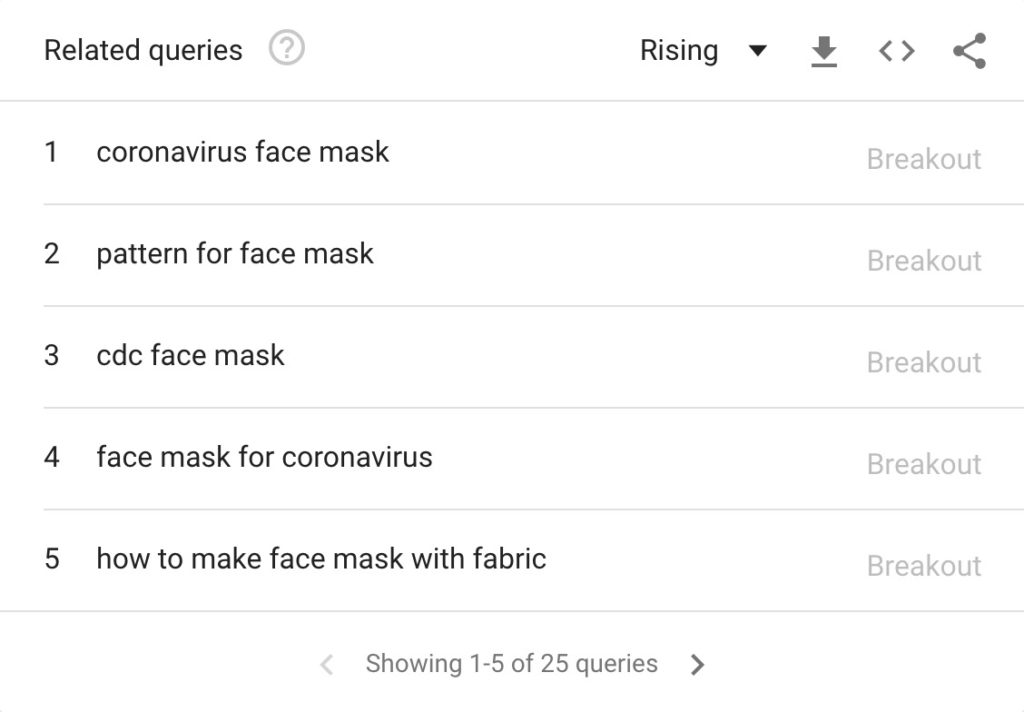Viewport: 1024px width, 712px height.
Task: Open the "face mask for coronavirus" query
Action: click(264, 457)
